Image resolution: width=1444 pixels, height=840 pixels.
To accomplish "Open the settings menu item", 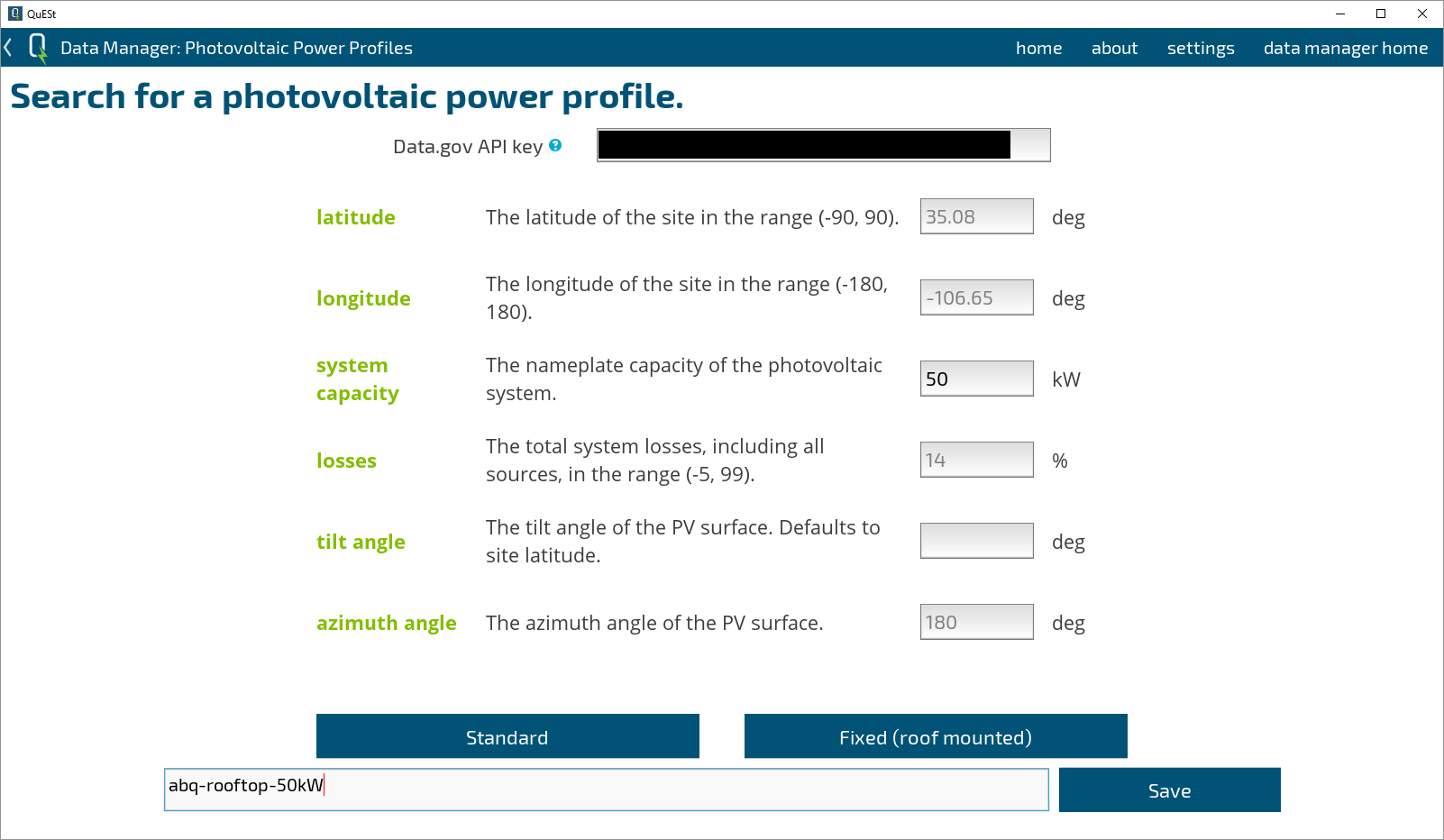I will (x=1201, y=49).
